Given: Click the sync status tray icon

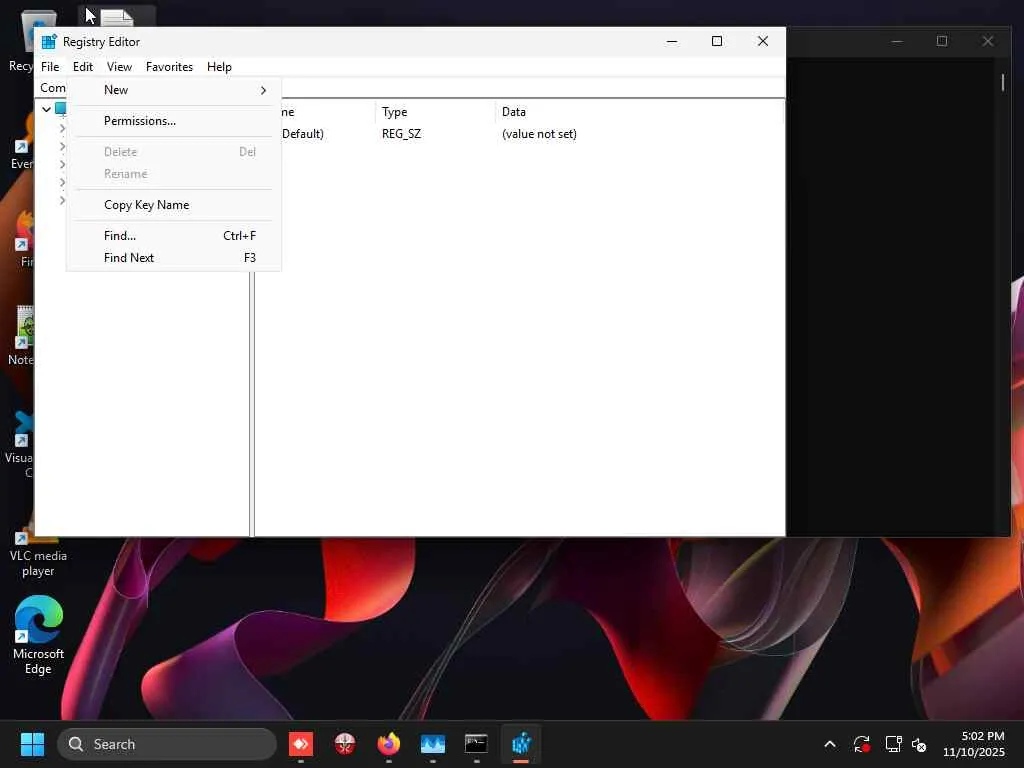Looking at the screenshot, I should point(861,744).
